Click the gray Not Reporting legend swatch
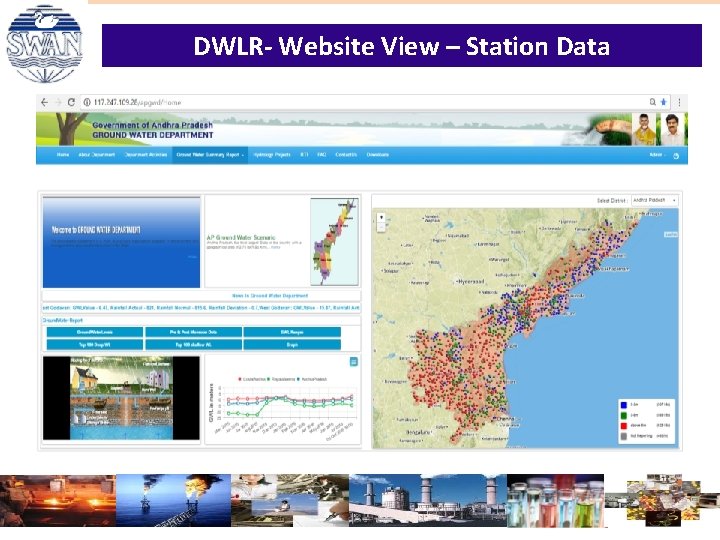 624,436
